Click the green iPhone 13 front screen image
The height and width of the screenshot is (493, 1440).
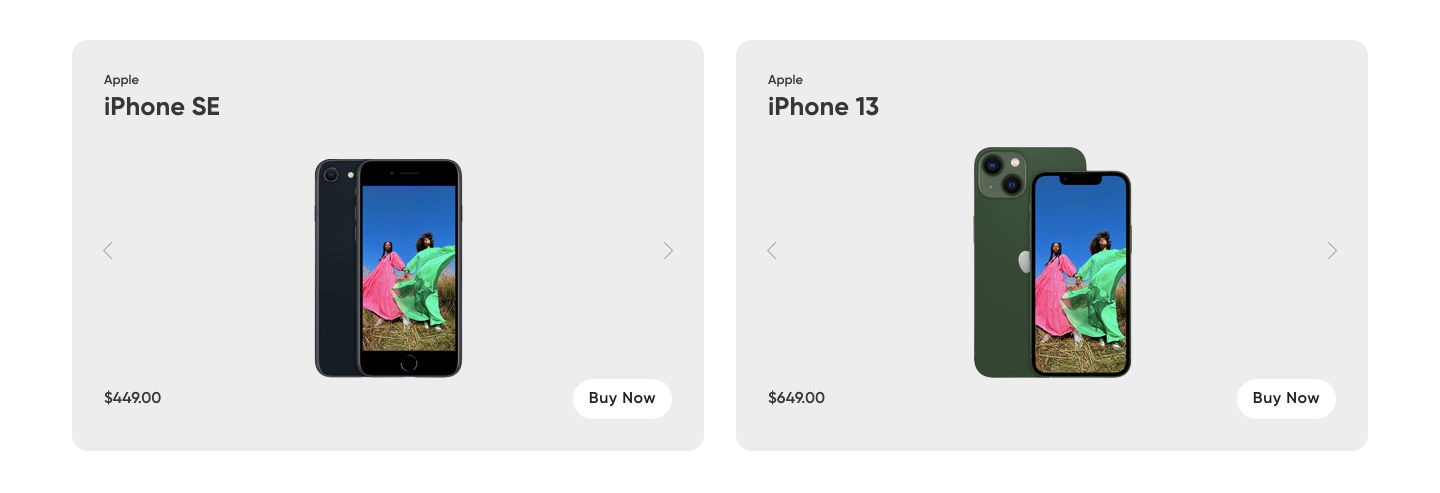(1080, 275)
